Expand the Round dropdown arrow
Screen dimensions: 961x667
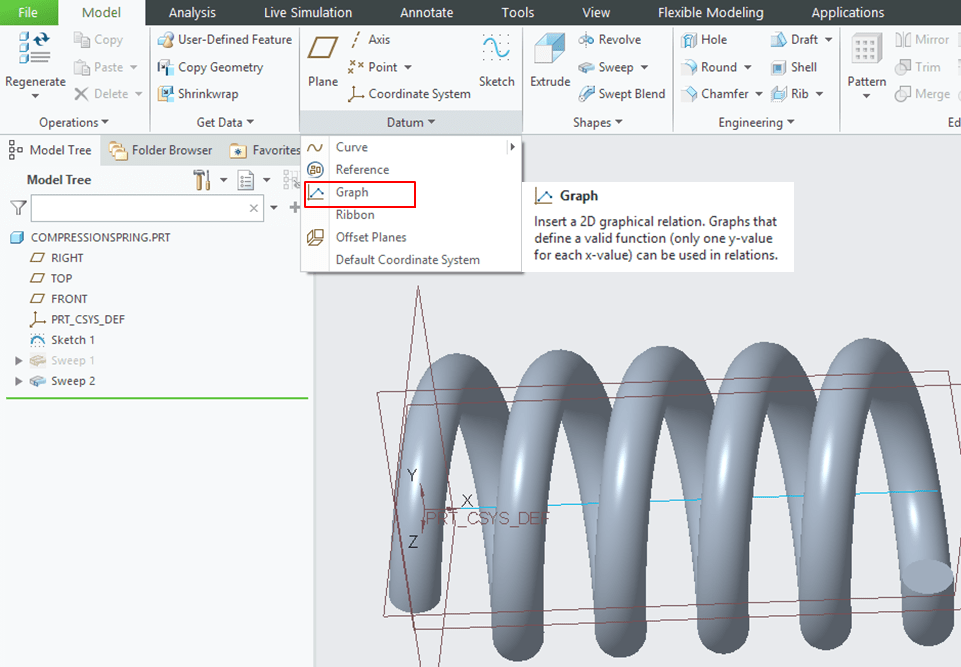coord(747,67)
